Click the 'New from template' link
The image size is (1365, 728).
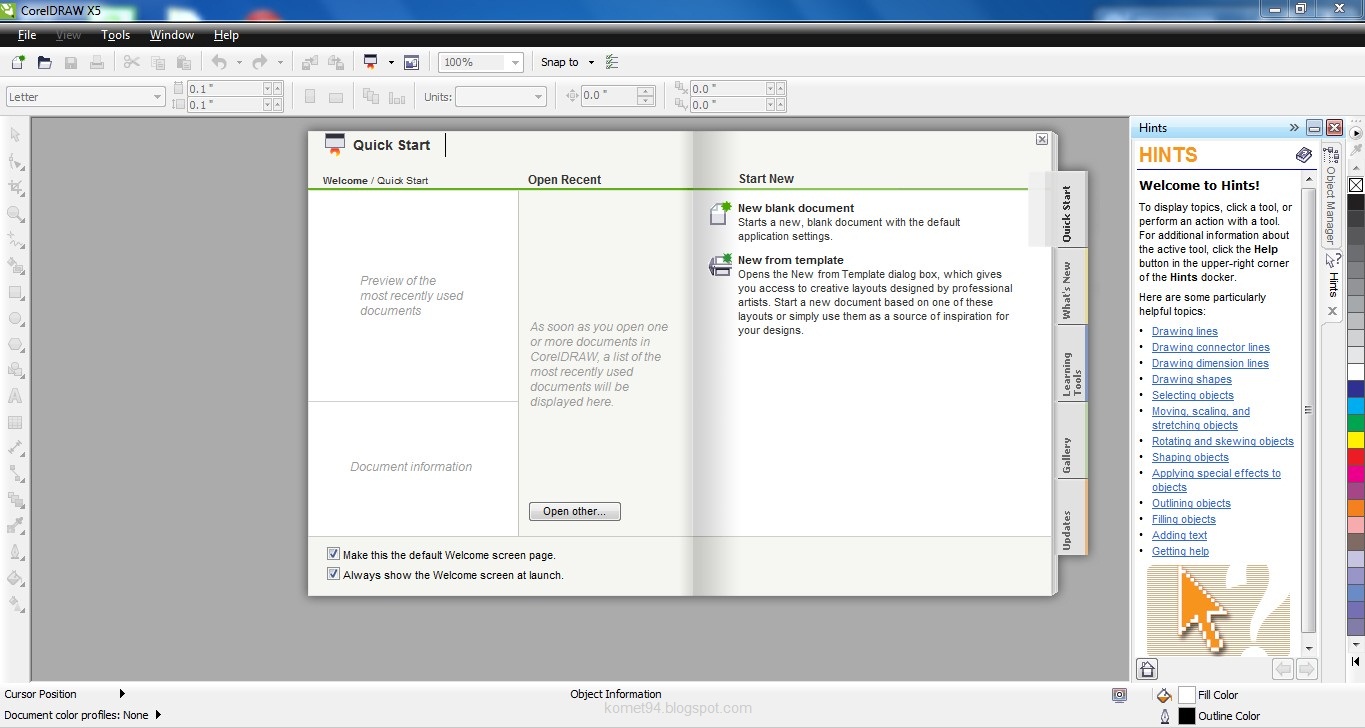(791, 260)
